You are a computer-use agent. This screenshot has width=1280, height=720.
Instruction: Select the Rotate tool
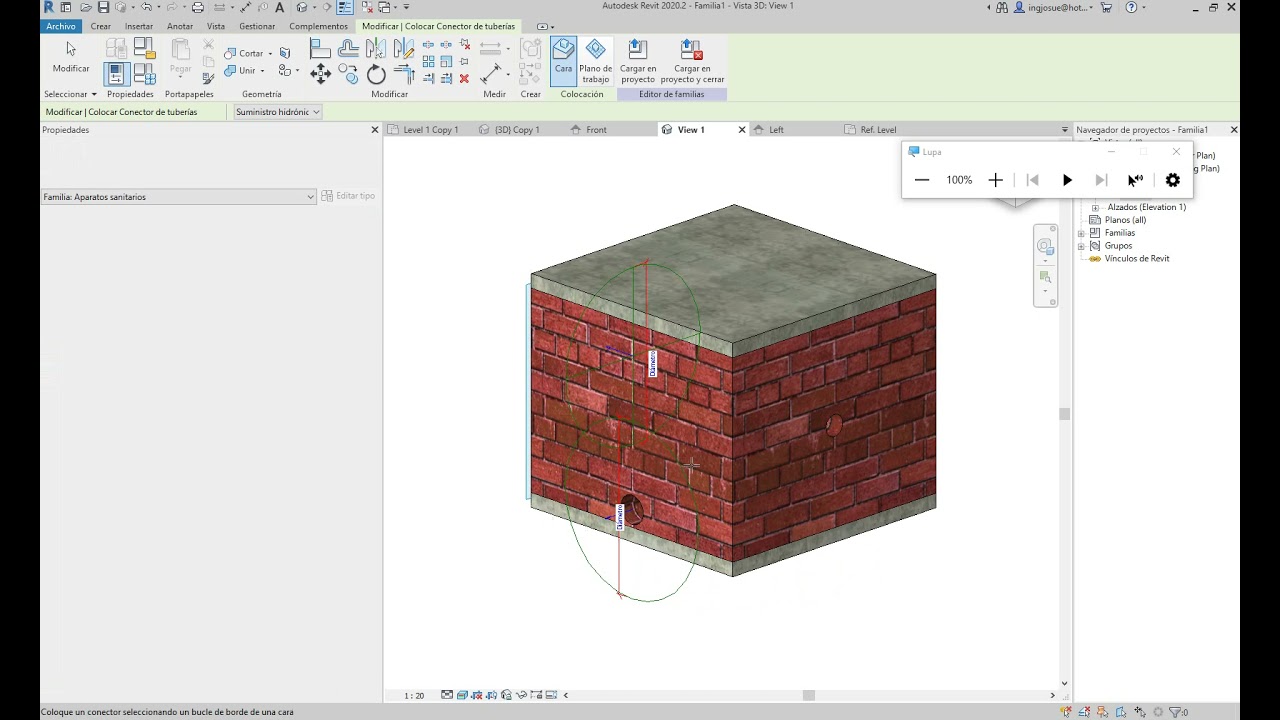pyautogui.click(x=376, y=74)
